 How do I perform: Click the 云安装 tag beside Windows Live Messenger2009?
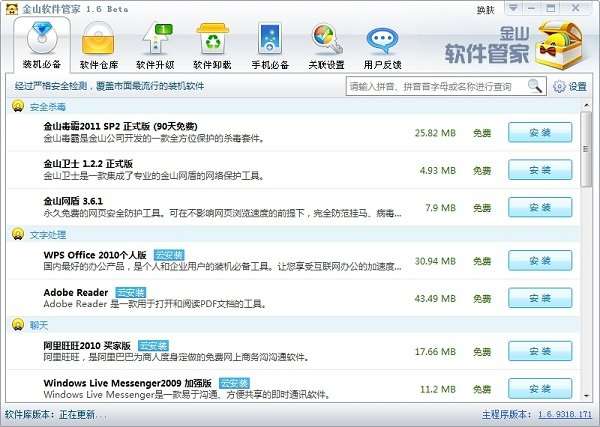234,383
